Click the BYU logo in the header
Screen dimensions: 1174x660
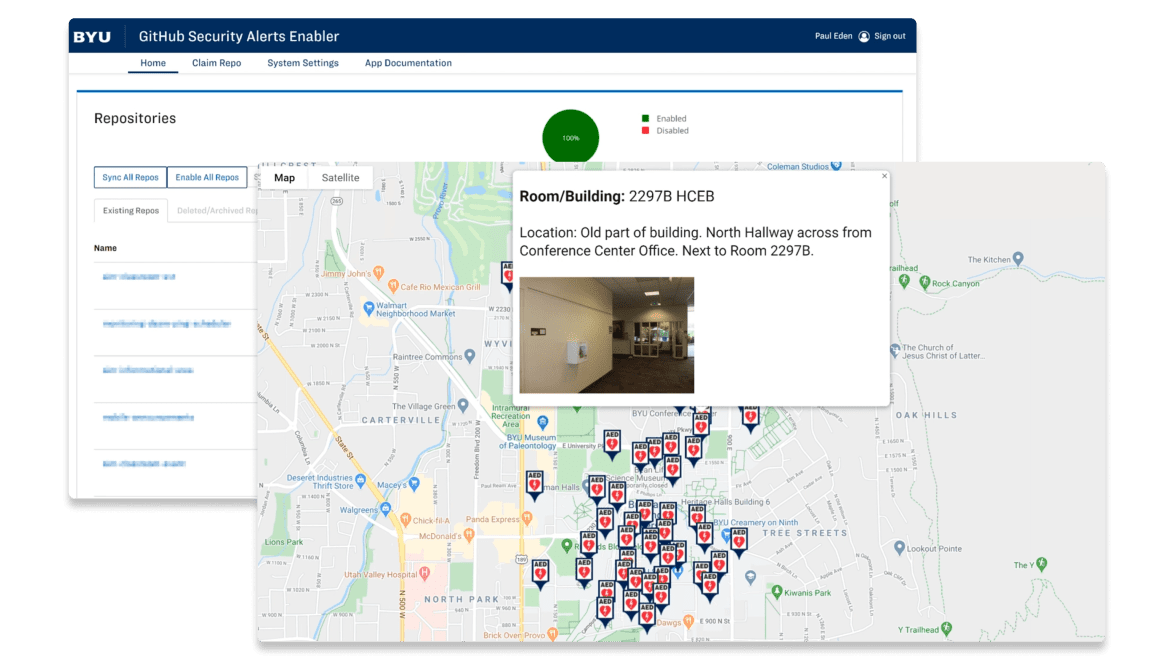point(92,37)
